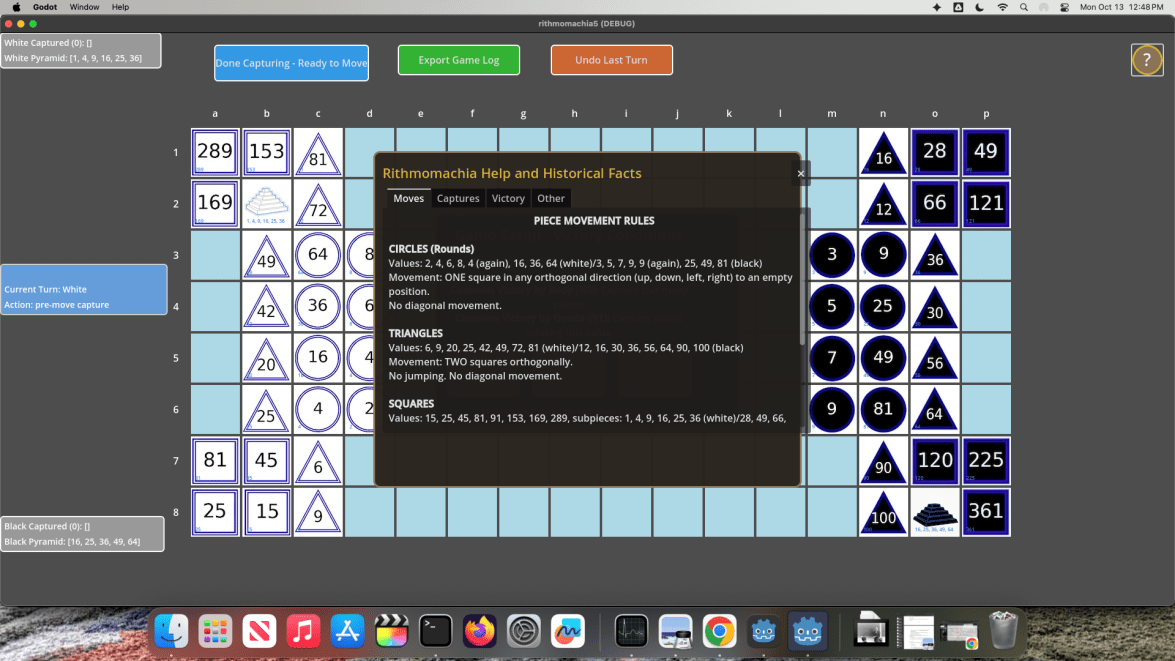This screenshot has height=661, width=1175.
Task: Open the Victory tab
Action: tap(508, 198)
